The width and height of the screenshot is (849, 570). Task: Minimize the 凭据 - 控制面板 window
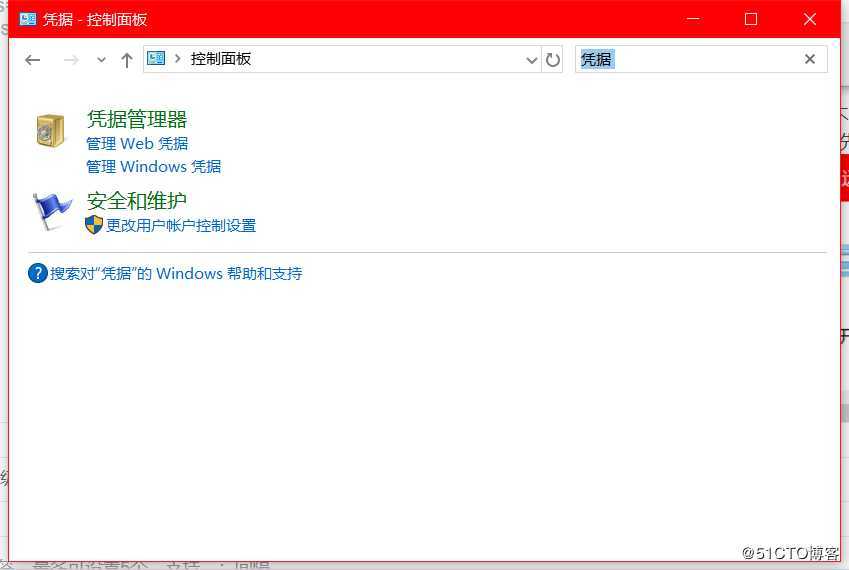pos(693,19)
